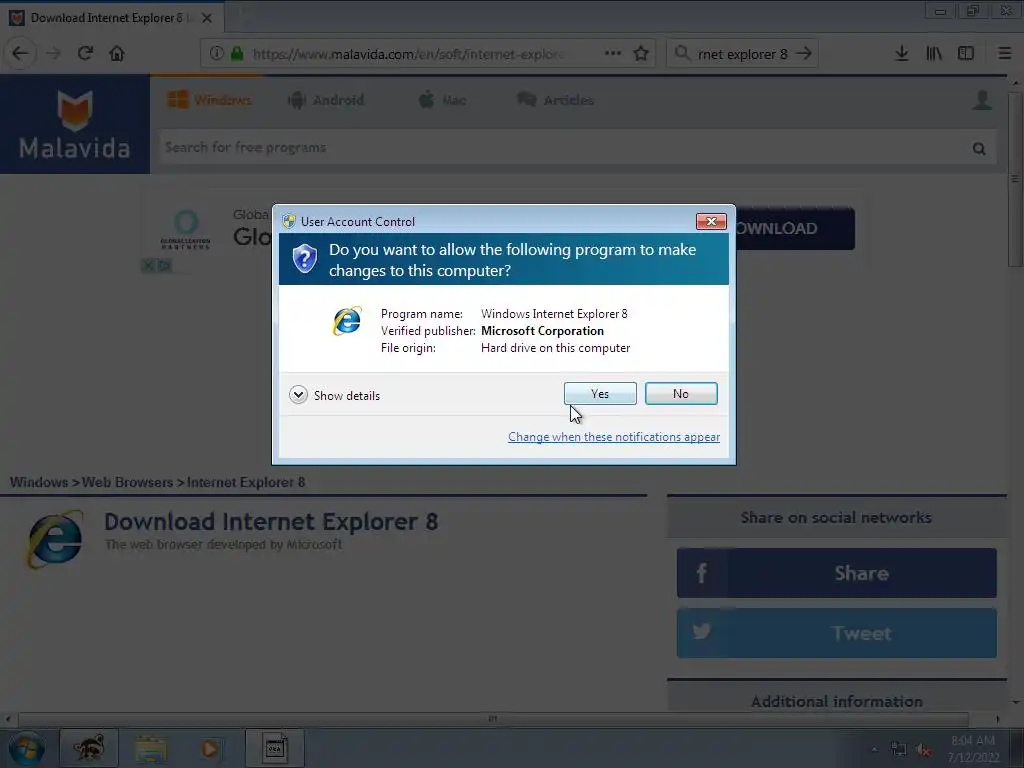Click 'Windows Internet Explorer 8' program name
This screenshot has height=768, width=1024.
pos(554,313)
